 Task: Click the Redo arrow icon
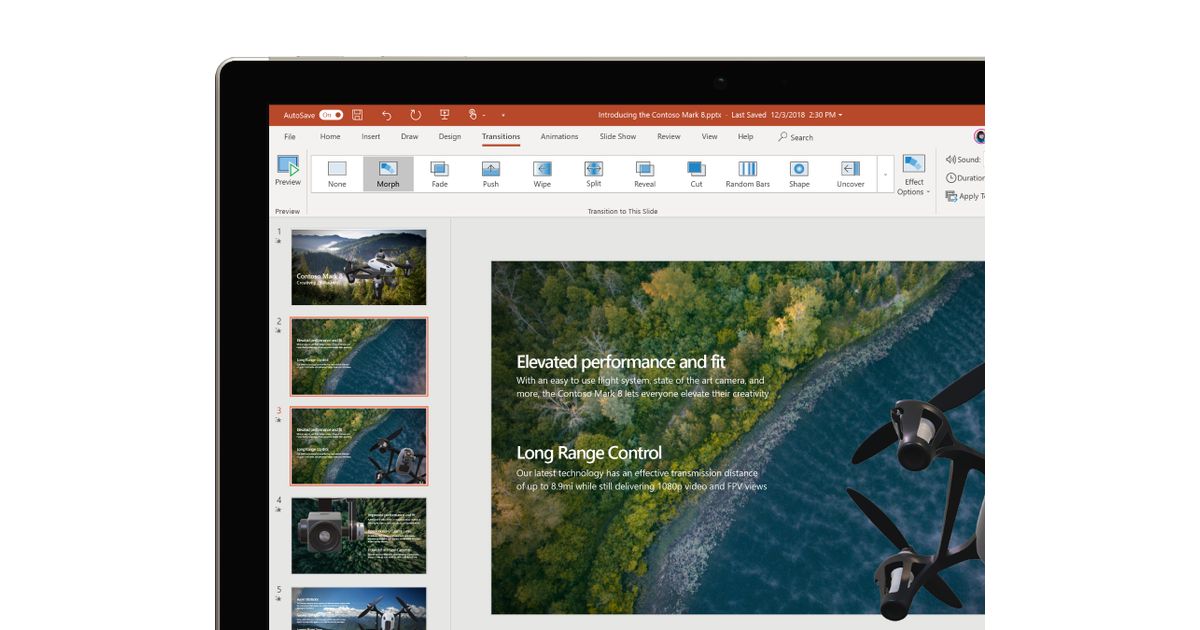416,115
